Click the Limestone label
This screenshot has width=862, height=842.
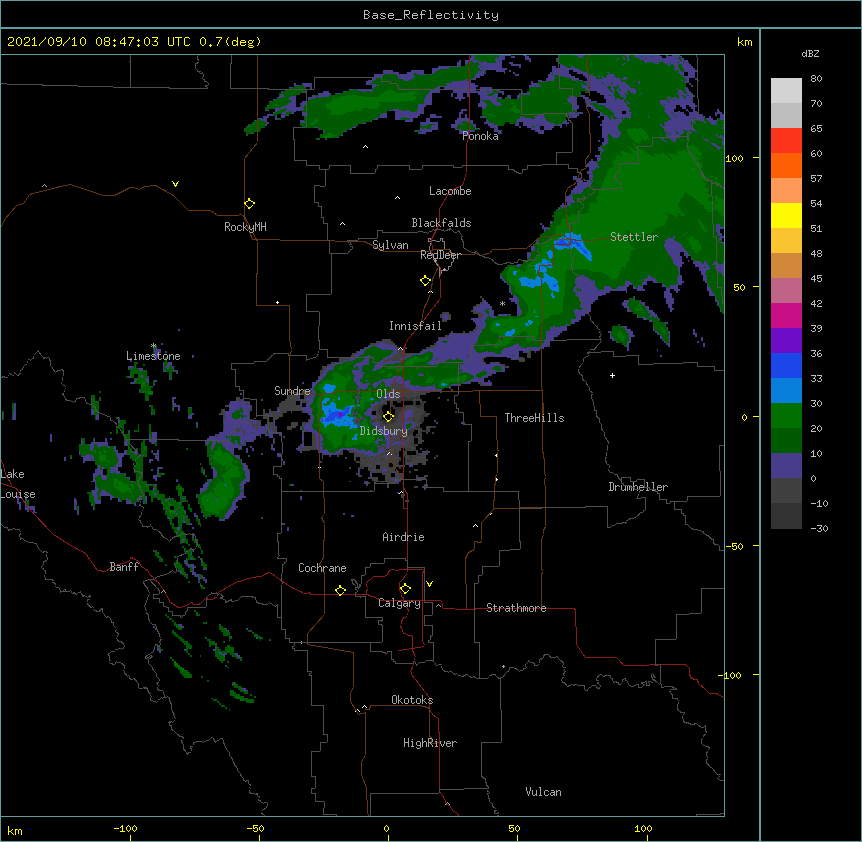[153, 356]
